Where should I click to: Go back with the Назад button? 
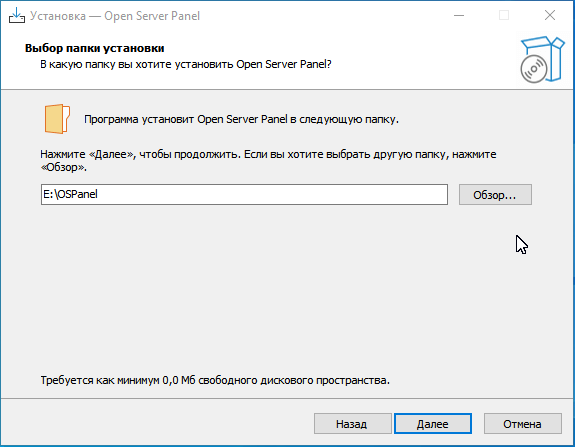352,424
